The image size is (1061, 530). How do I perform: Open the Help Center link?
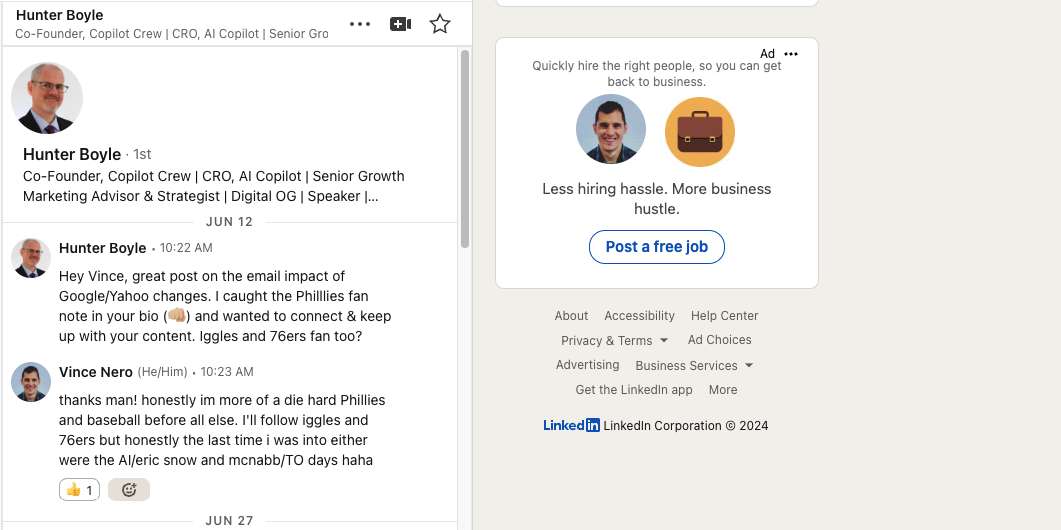click(724, 316)
